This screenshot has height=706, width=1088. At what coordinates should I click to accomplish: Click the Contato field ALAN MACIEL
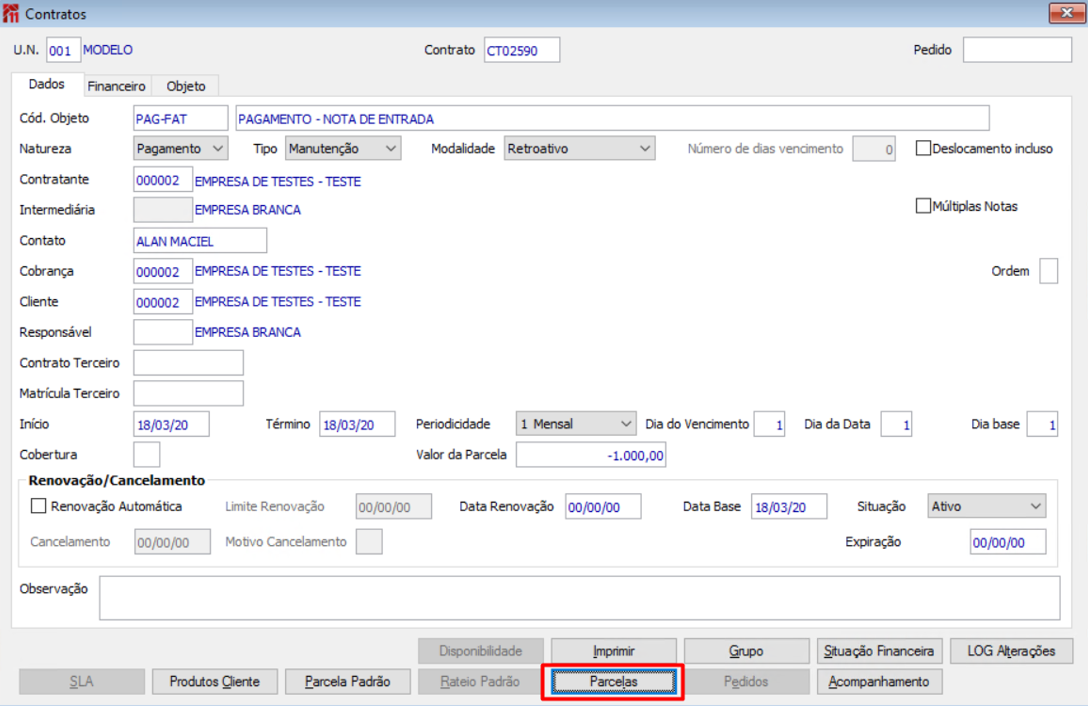[x=200, y=241]
